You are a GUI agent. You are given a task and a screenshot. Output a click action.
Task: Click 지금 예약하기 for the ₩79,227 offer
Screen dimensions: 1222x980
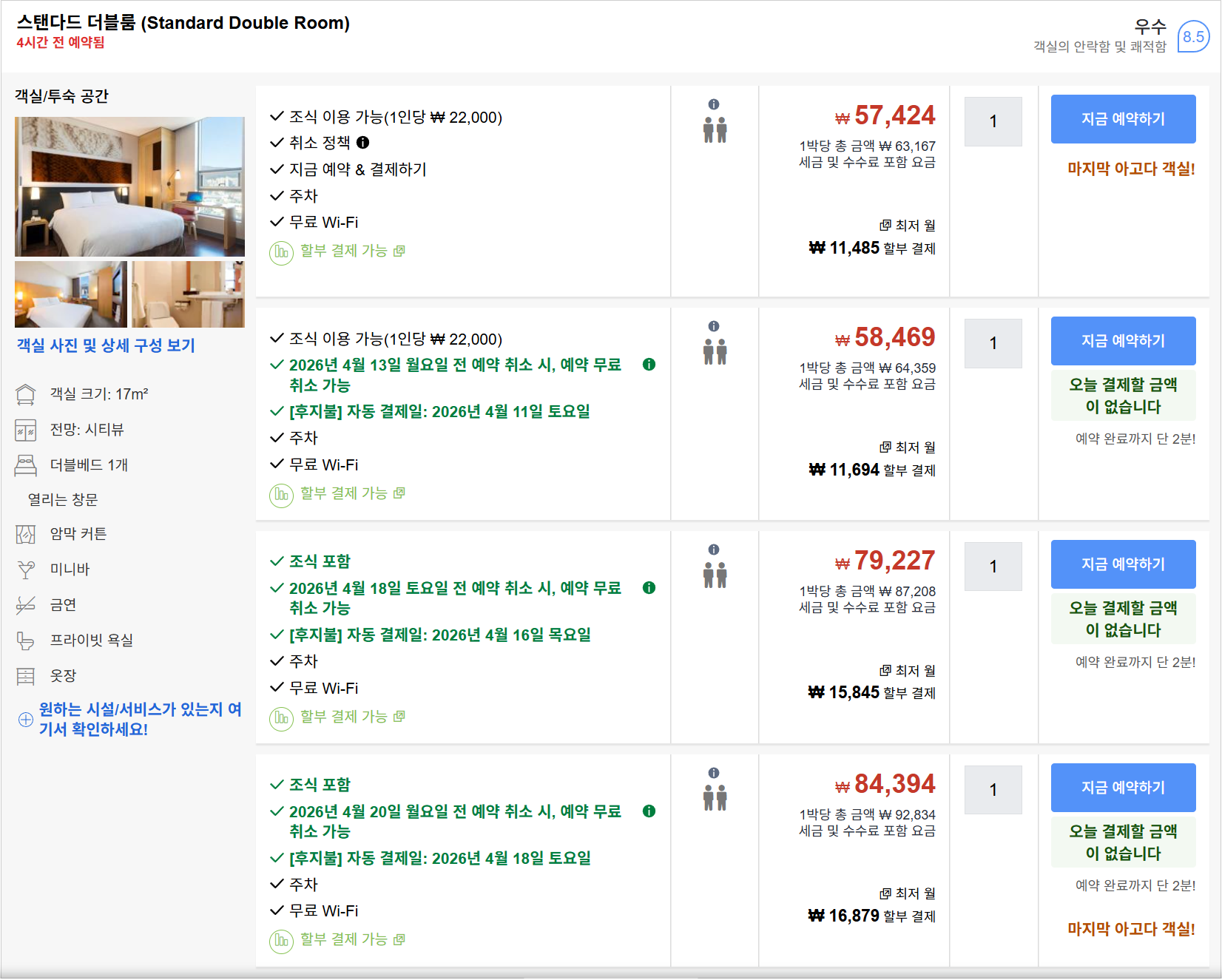coord(1122,564)
